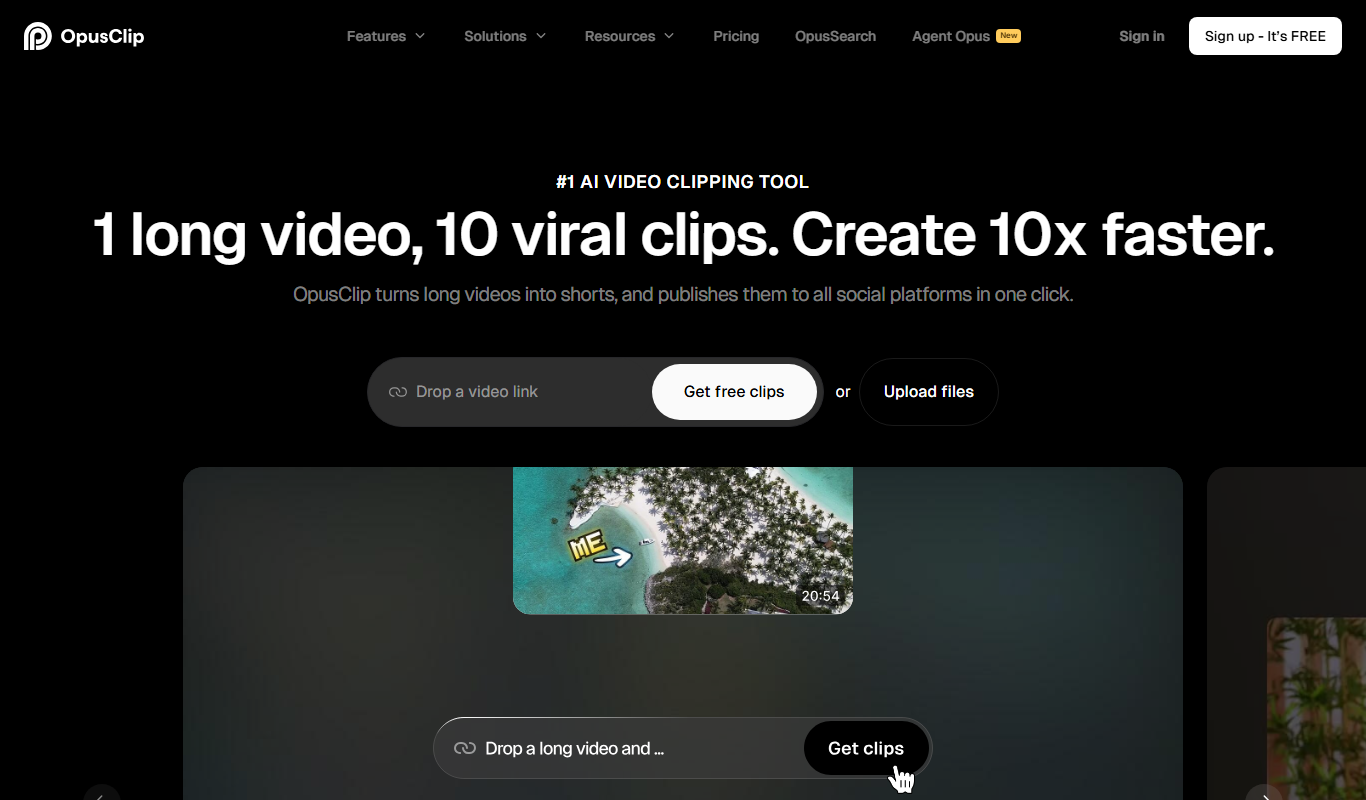Click the headline 1 long video, 10 viral clips
Image resolution: width=1366 pixels, height=800 pixels.
683,236
